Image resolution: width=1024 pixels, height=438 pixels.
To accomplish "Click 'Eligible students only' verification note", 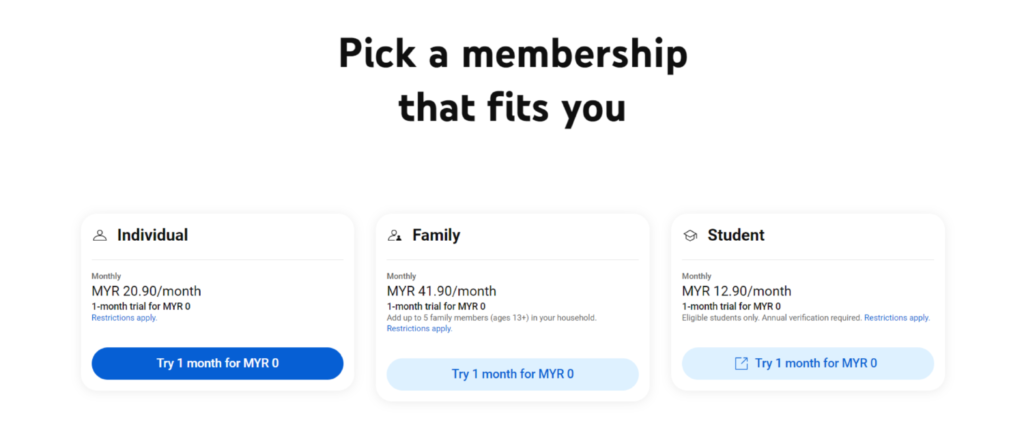I will (772, 318).
